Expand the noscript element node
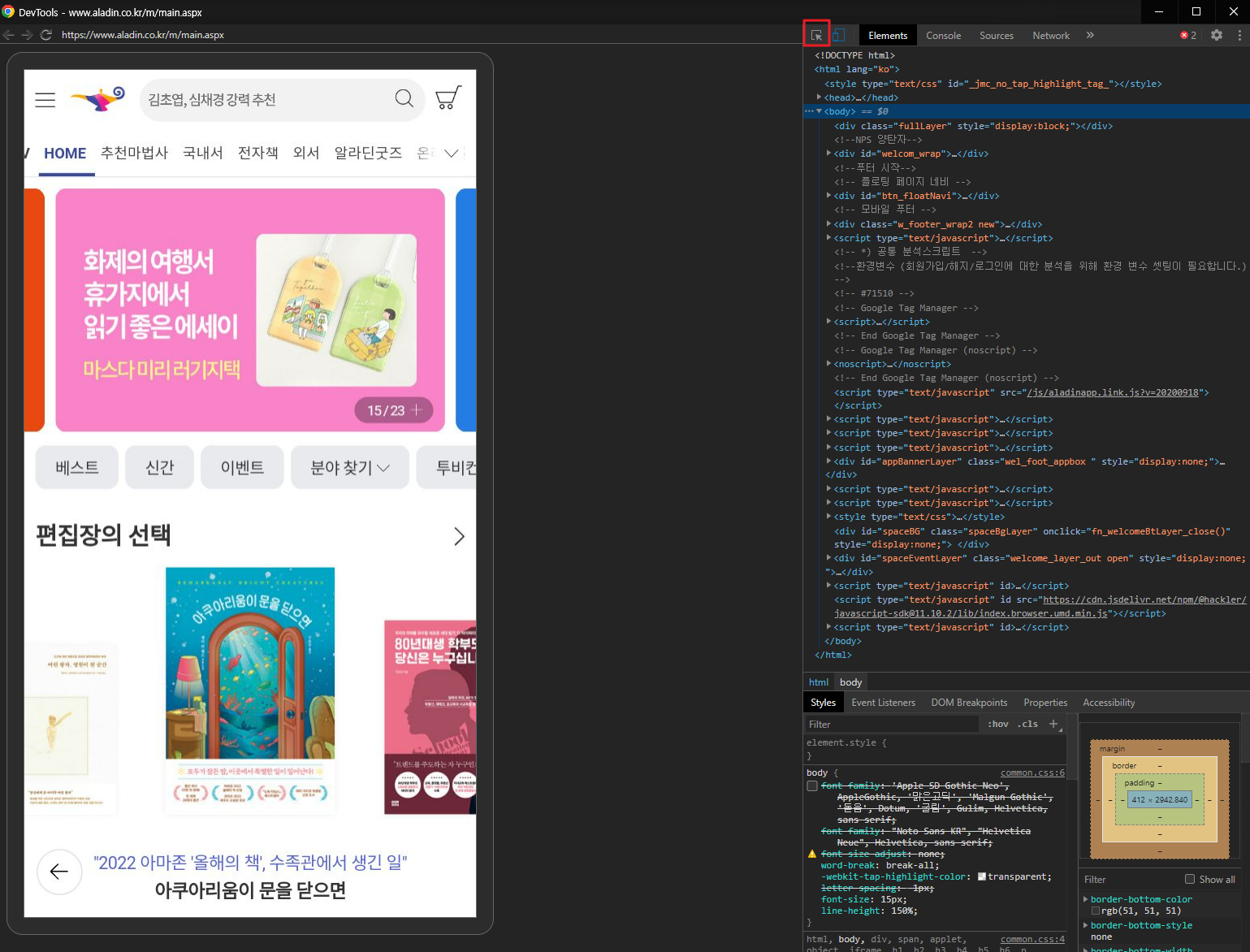Screen dimensions: 1250x952 click(828, 364)
